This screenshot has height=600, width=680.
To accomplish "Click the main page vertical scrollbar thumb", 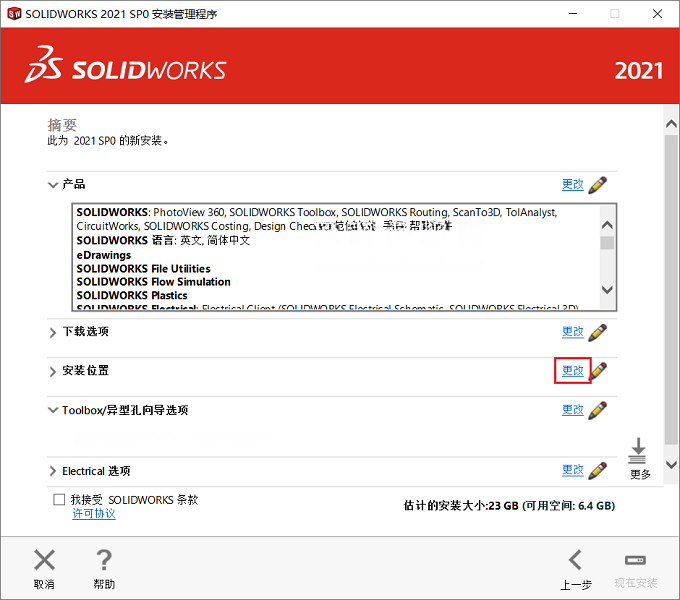I will pos(671,290).
